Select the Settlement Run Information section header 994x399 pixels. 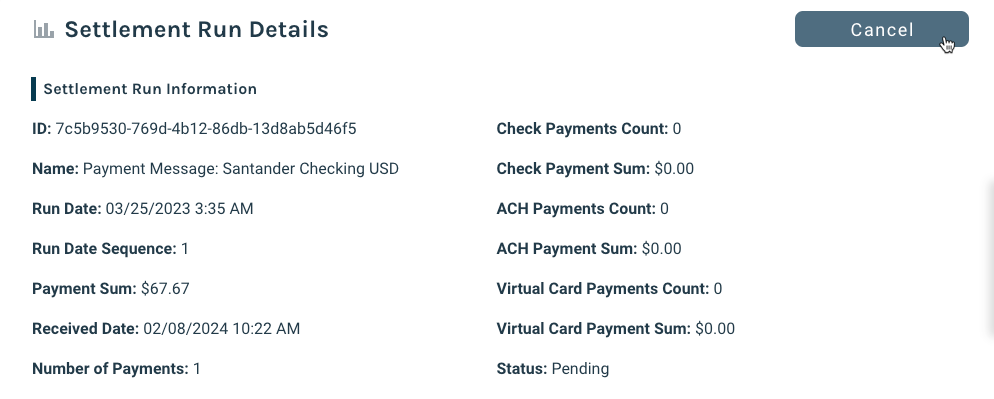[x=150, y=89]
